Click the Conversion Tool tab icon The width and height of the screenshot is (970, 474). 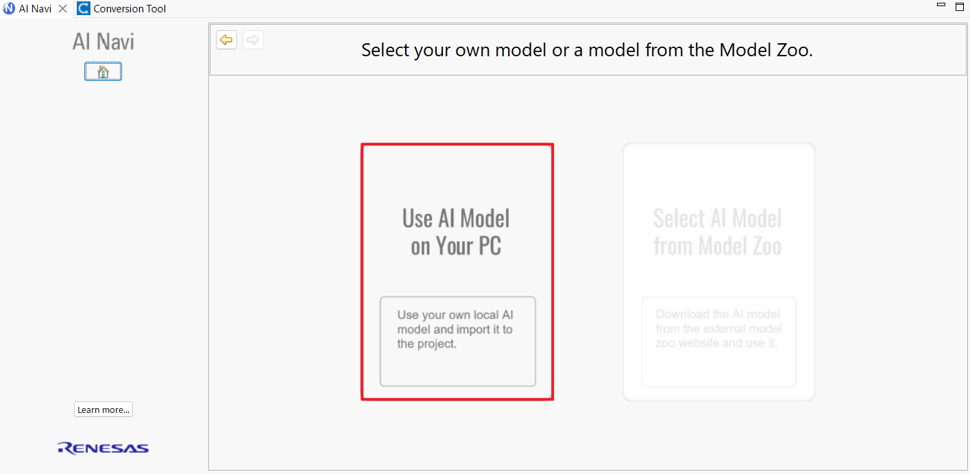coord(83,9)
